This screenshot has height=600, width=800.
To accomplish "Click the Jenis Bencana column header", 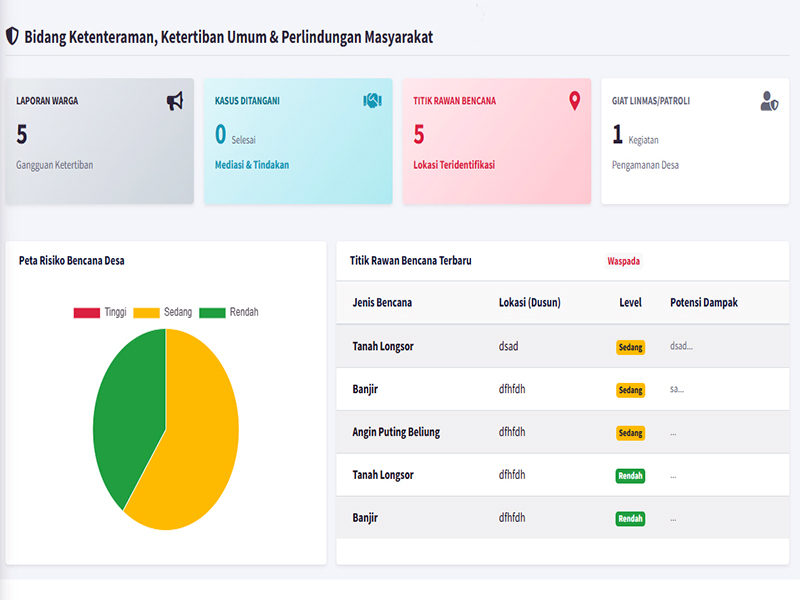I will (382, 302).
